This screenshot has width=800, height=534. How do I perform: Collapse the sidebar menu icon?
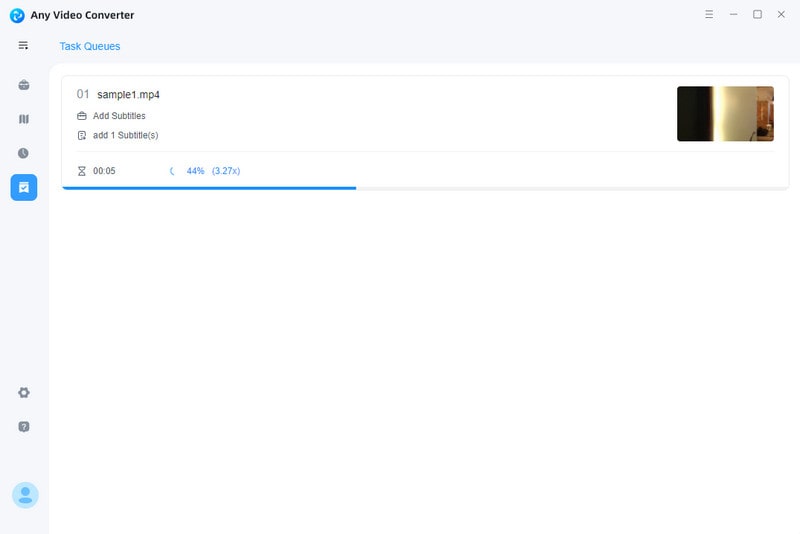(x=23, y=45)
